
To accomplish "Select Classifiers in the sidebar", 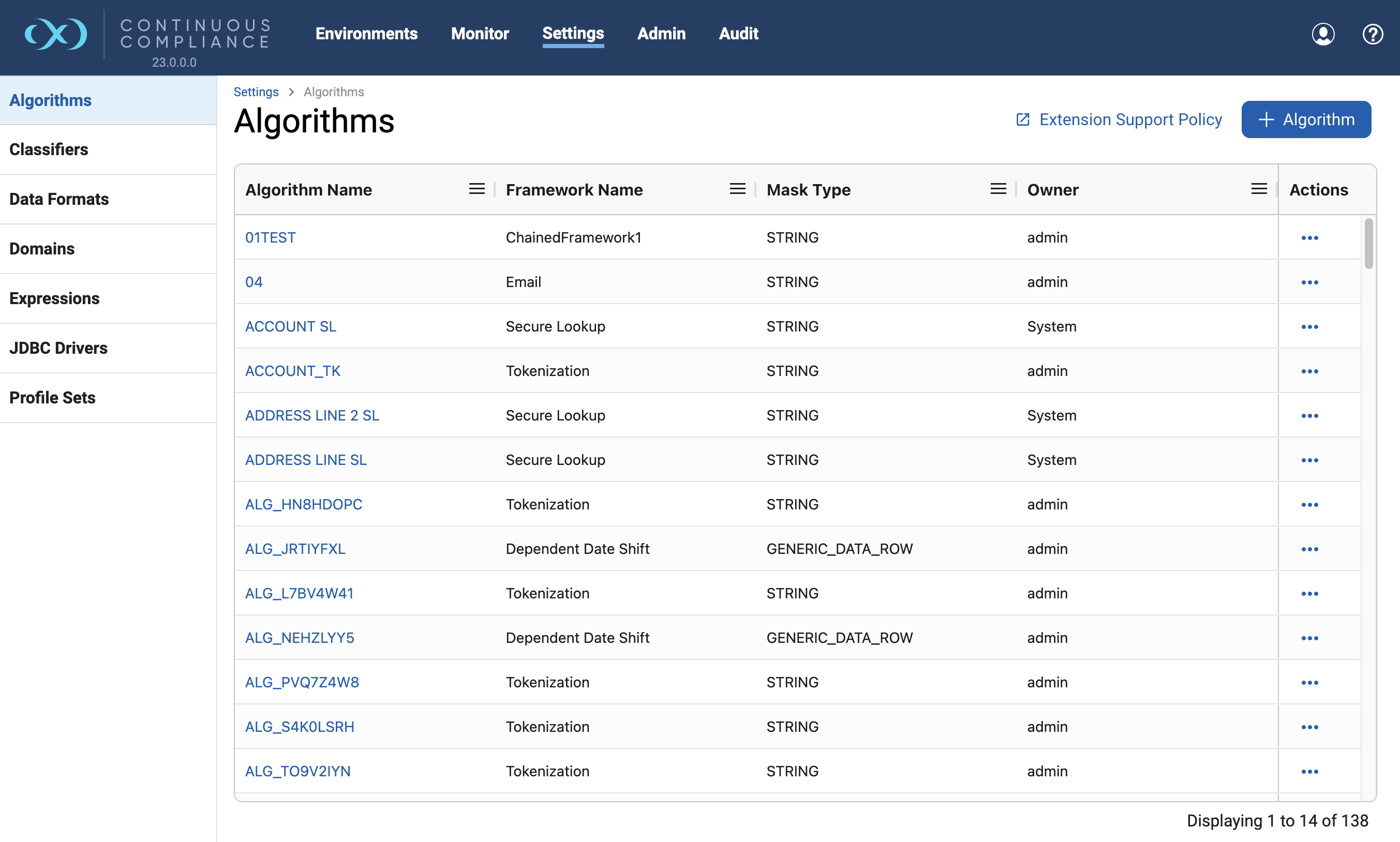I will tap(49, 149).
